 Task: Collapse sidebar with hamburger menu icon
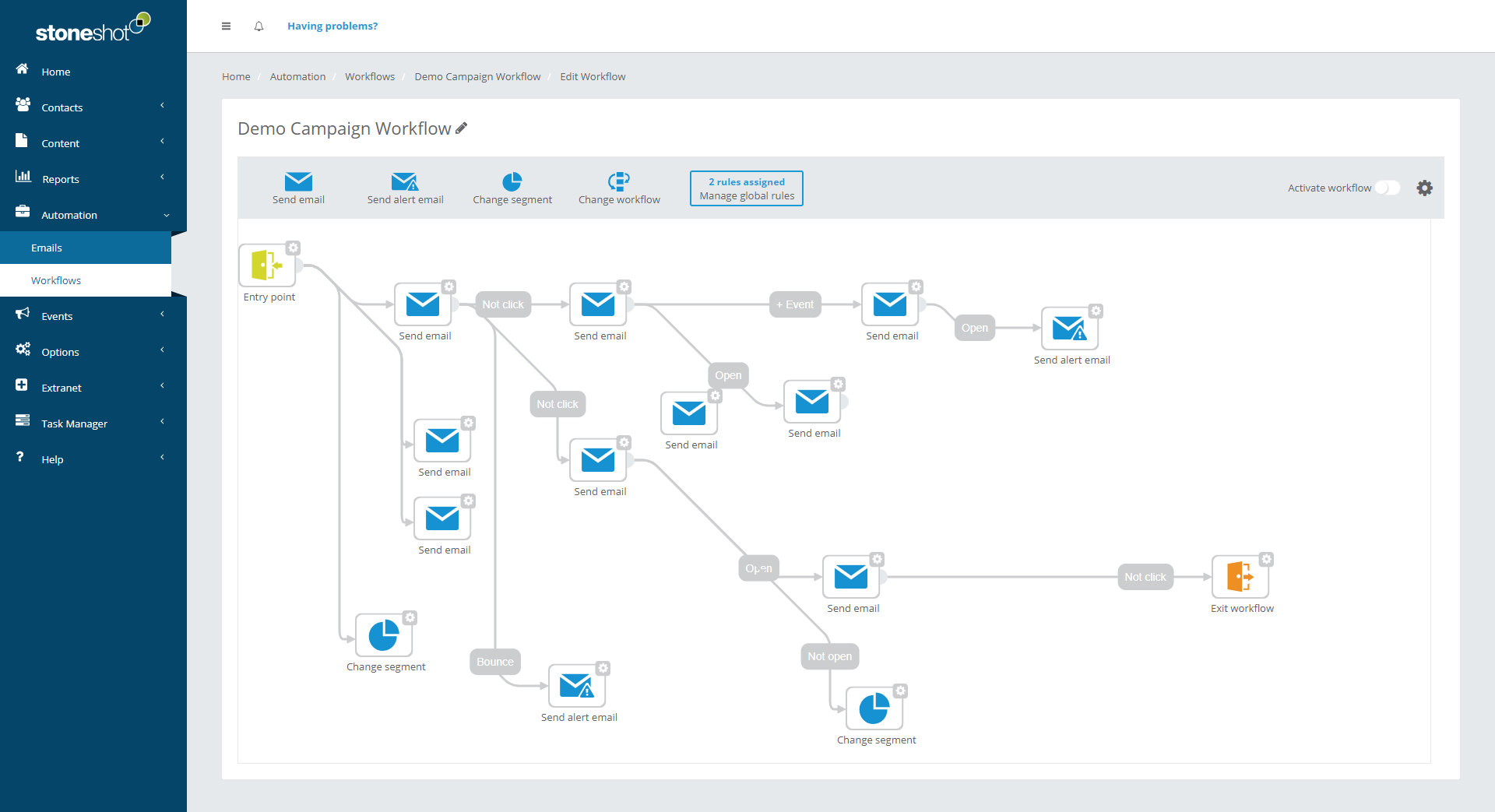[x=226, y=26]
